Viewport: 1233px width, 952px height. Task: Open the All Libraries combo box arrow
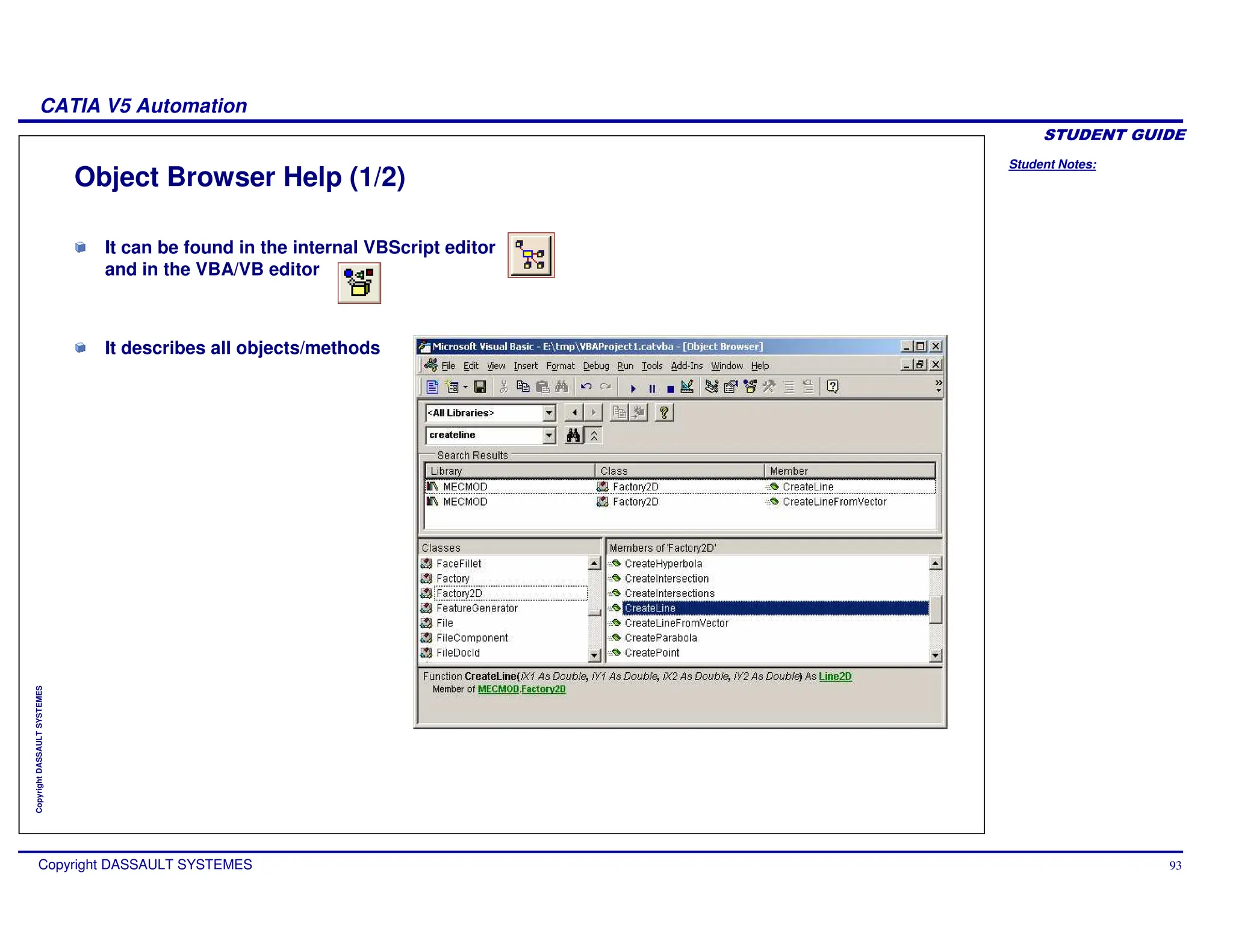tap(548, 413)
